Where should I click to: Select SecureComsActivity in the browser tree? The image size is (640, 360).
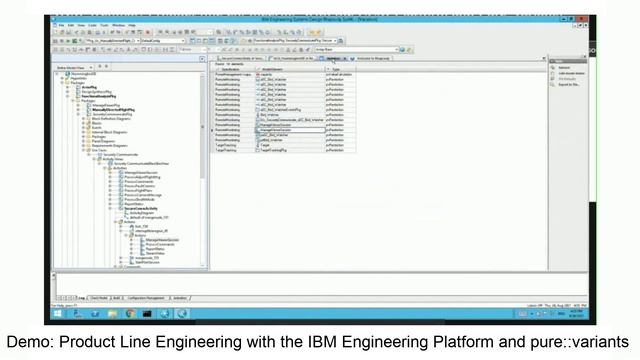tap(141, 209)
